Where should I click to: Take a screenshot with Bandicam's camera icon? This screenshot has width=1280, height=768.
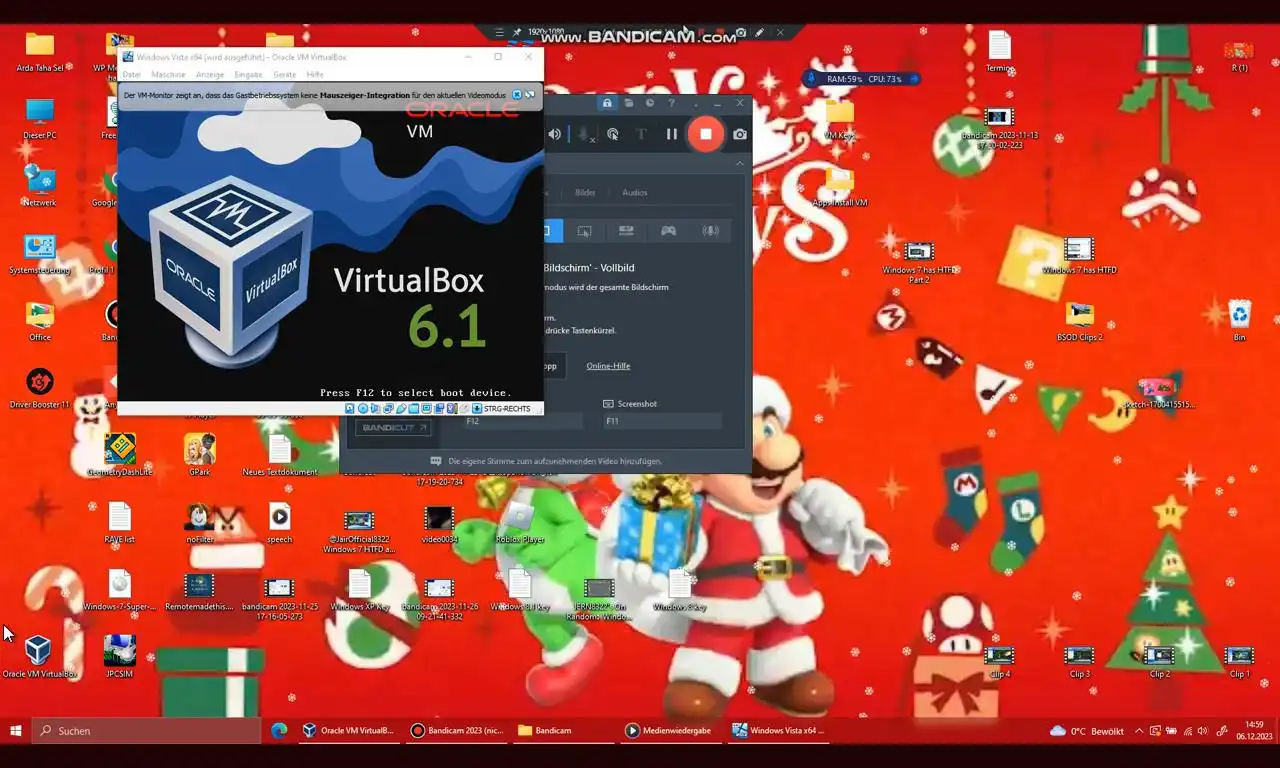pos(740,134)
